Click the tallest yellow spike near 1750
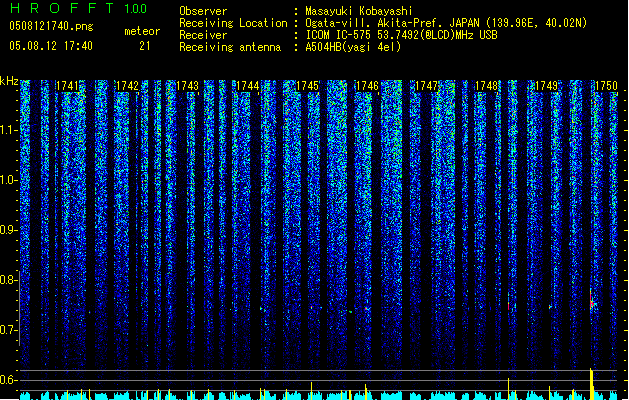 click(591, 384)
